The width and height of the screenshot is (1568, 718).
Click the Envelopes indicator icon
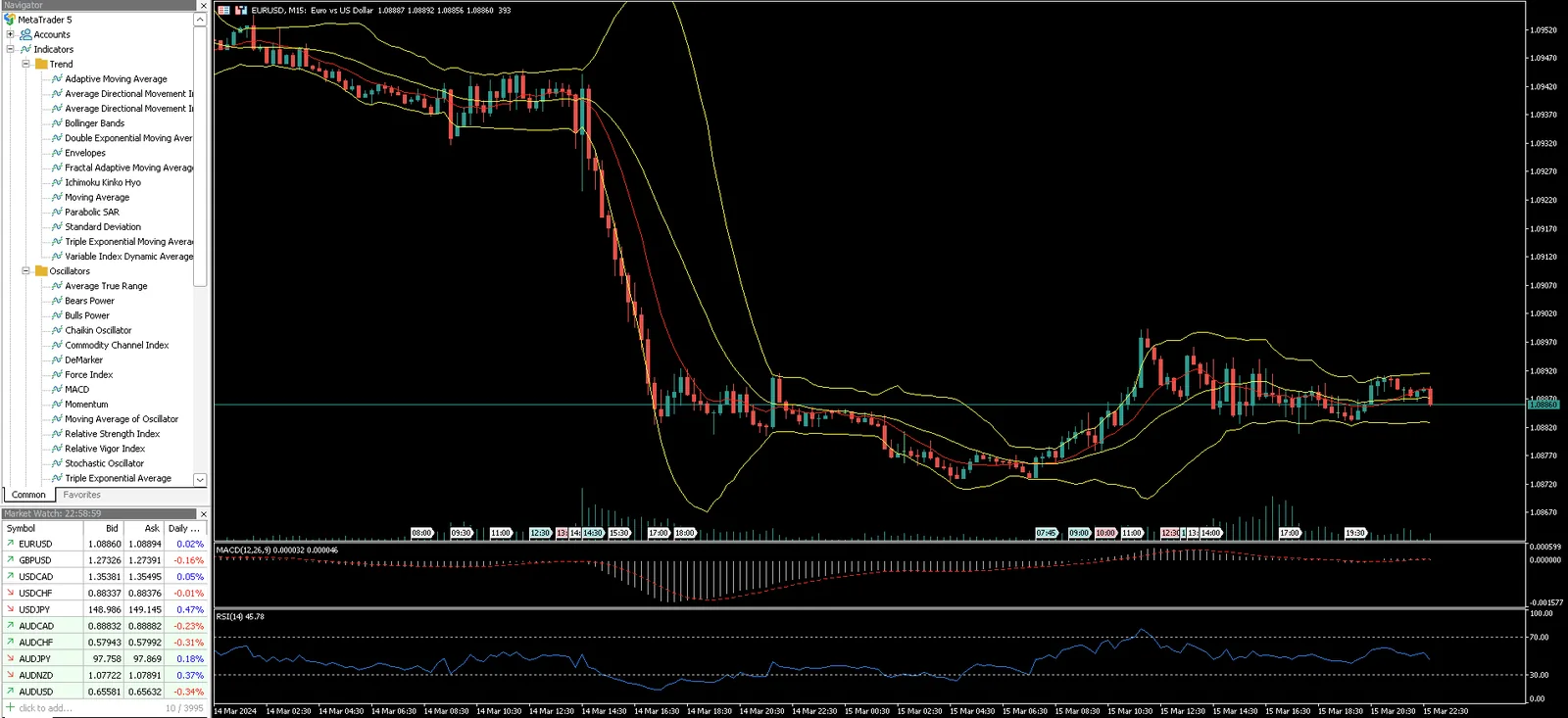(x=57, y=153)
